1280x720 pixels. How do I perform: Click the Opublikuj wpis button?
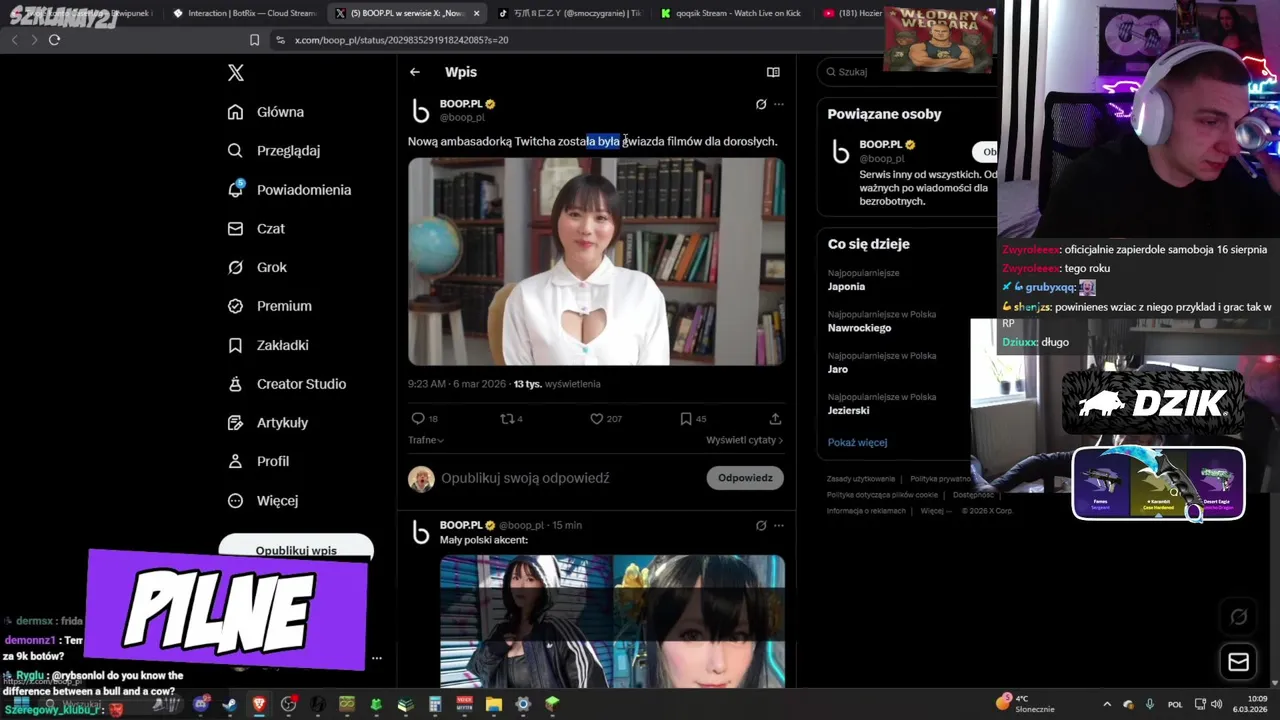coord(296,550)
